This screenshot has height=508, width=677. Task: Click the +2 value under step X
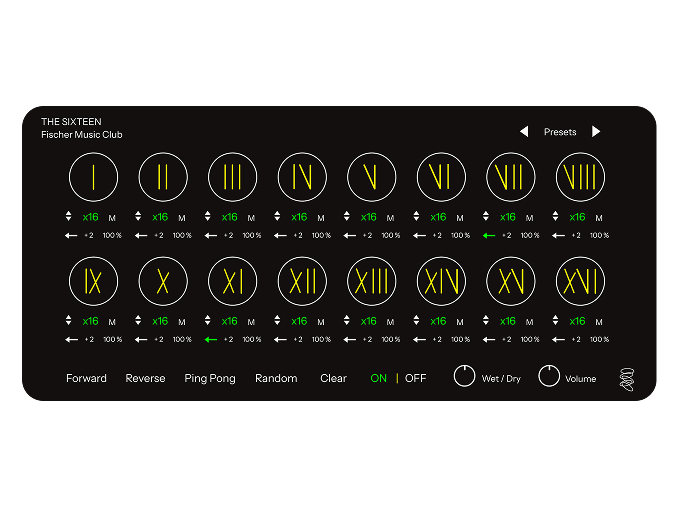click(x=159, y=340)
